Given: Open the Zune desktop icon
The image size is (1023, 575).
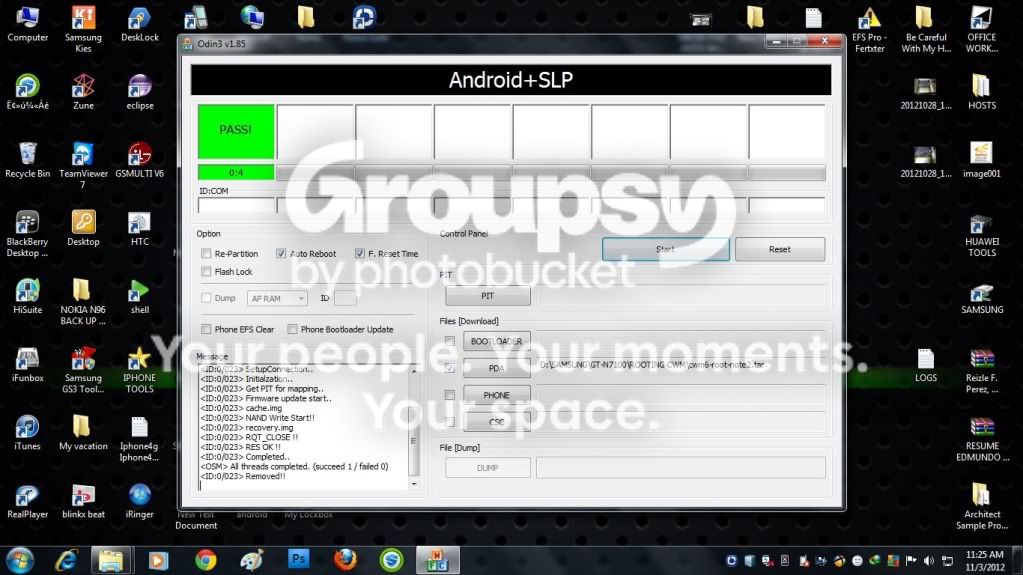Looking at the screenshot, I should pyautogui.click(x=83, y=92).
